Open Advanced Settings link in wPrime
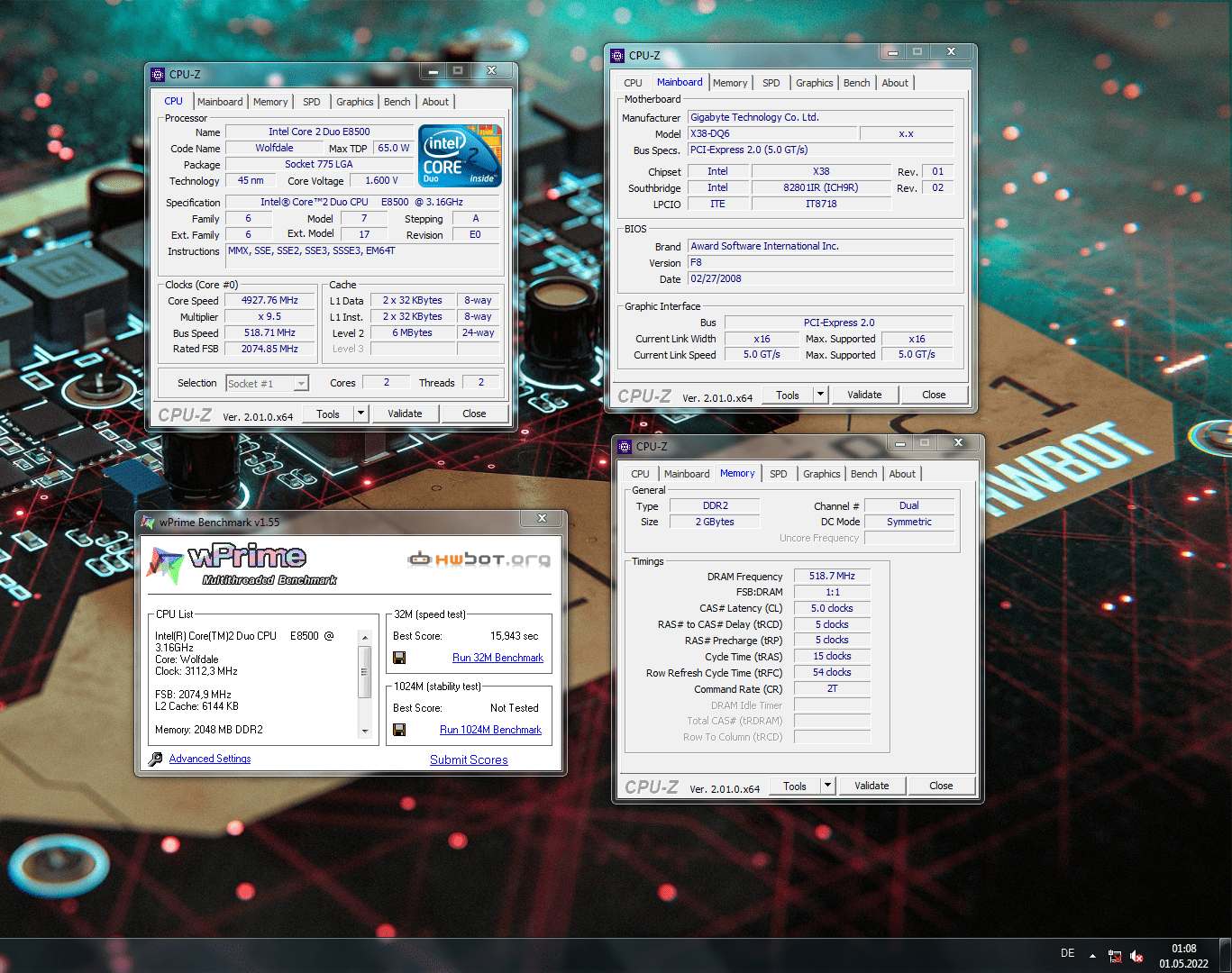The image size is (1232, 973). click(210, 759)
